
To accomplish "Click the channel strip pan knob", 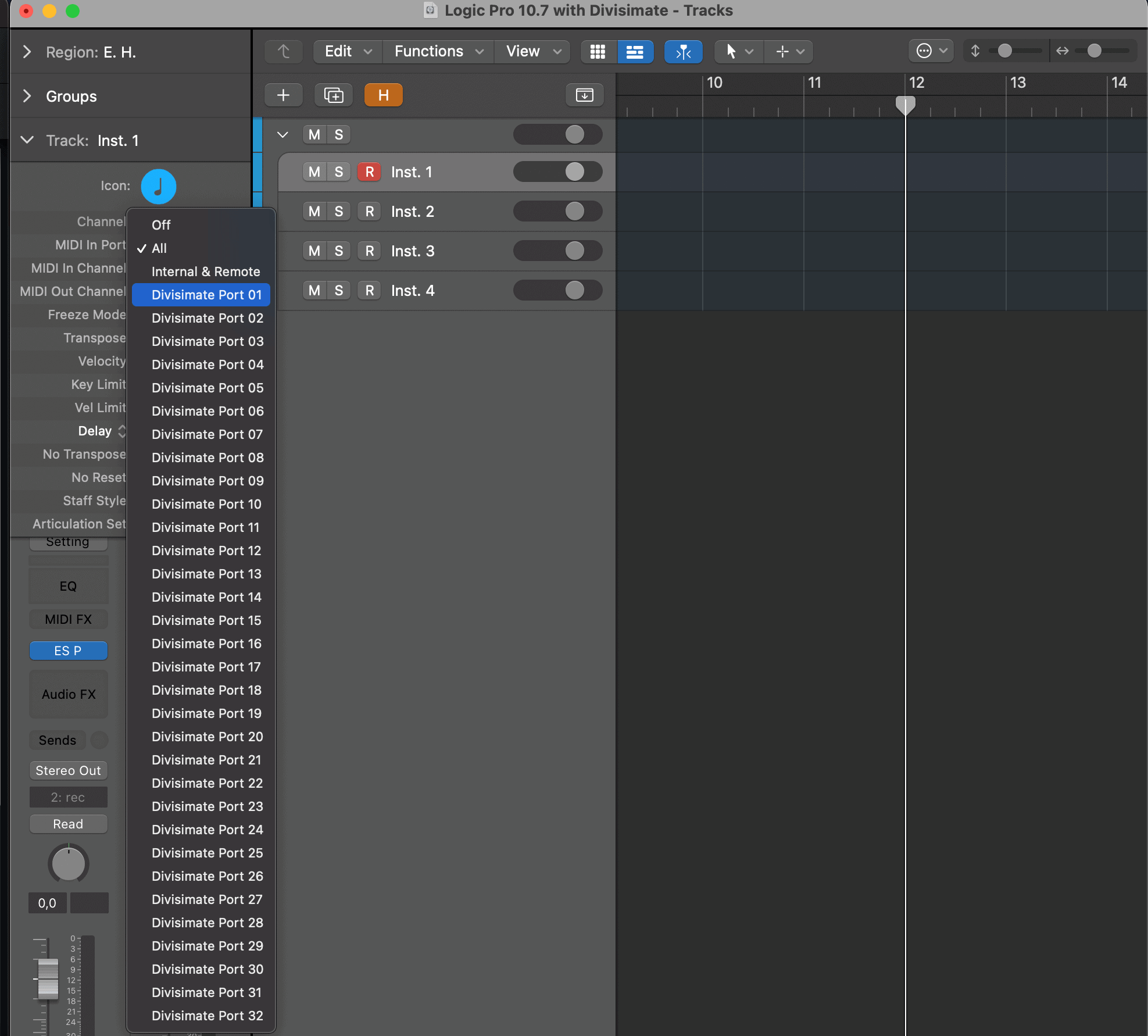I will pos(69,864).
